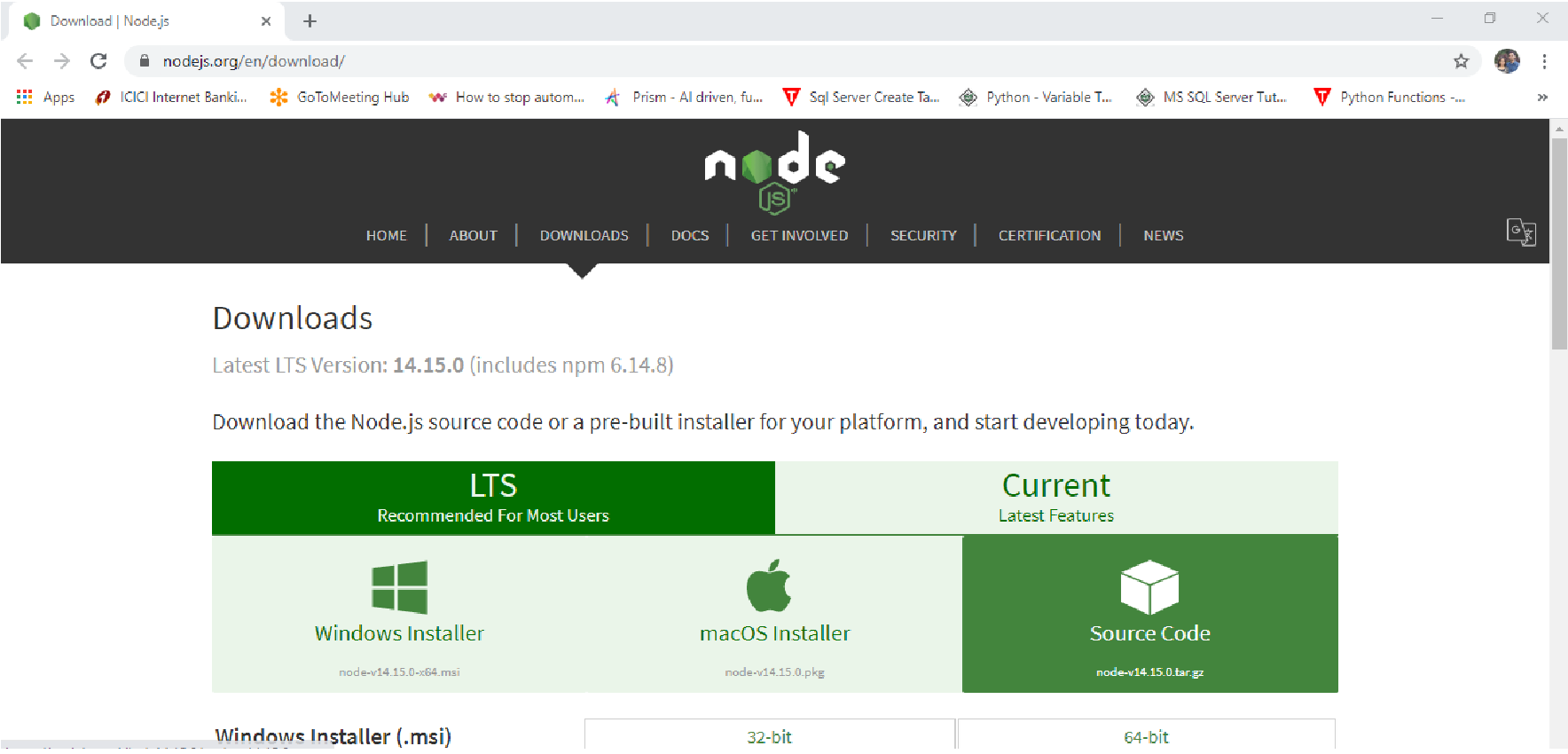This screenshot has height=754, width=1568.
Task: Open the Python - Variable T... bookmark
Action: click(x=1035, y=98)
